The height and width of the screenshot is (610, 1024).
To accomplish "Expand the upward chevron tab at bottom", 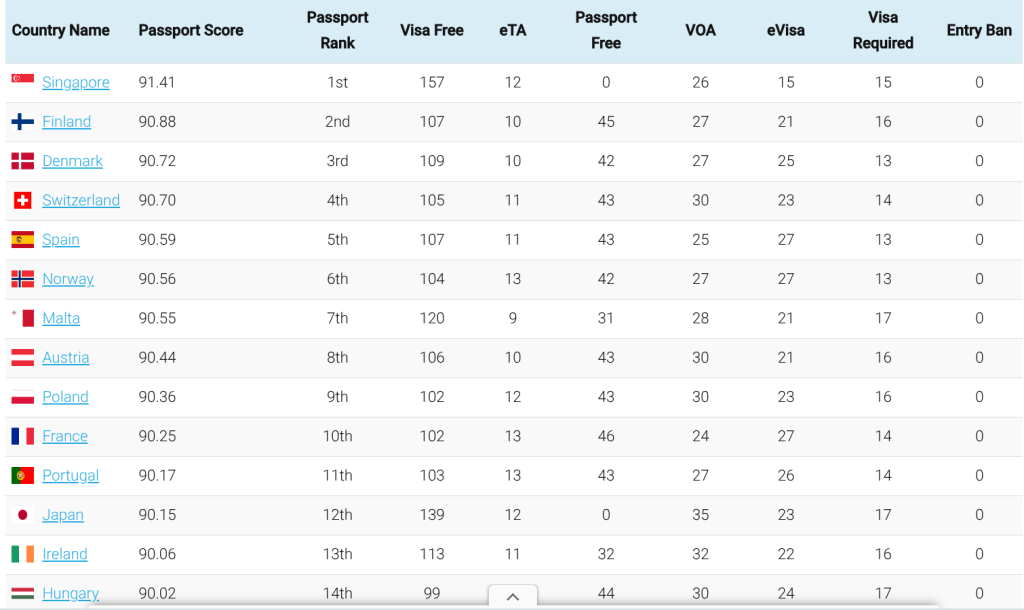I will tap(513, 596).
